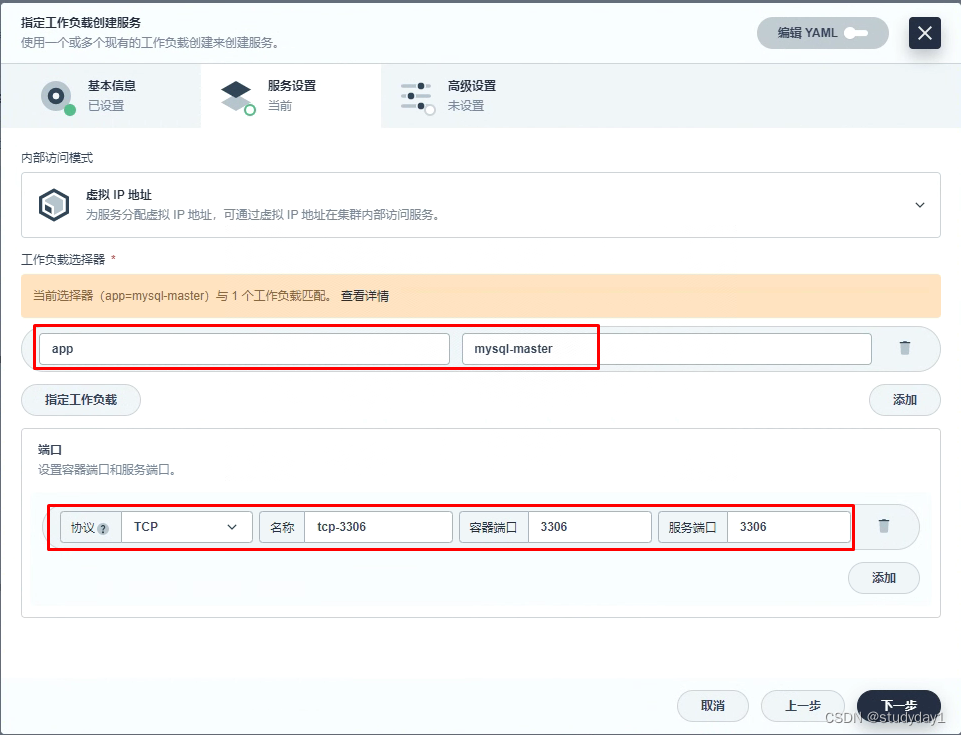This screenshot has width=961, height=735.
Task: Open the 协议 help tooltip icon
Action: pos(103,528)
